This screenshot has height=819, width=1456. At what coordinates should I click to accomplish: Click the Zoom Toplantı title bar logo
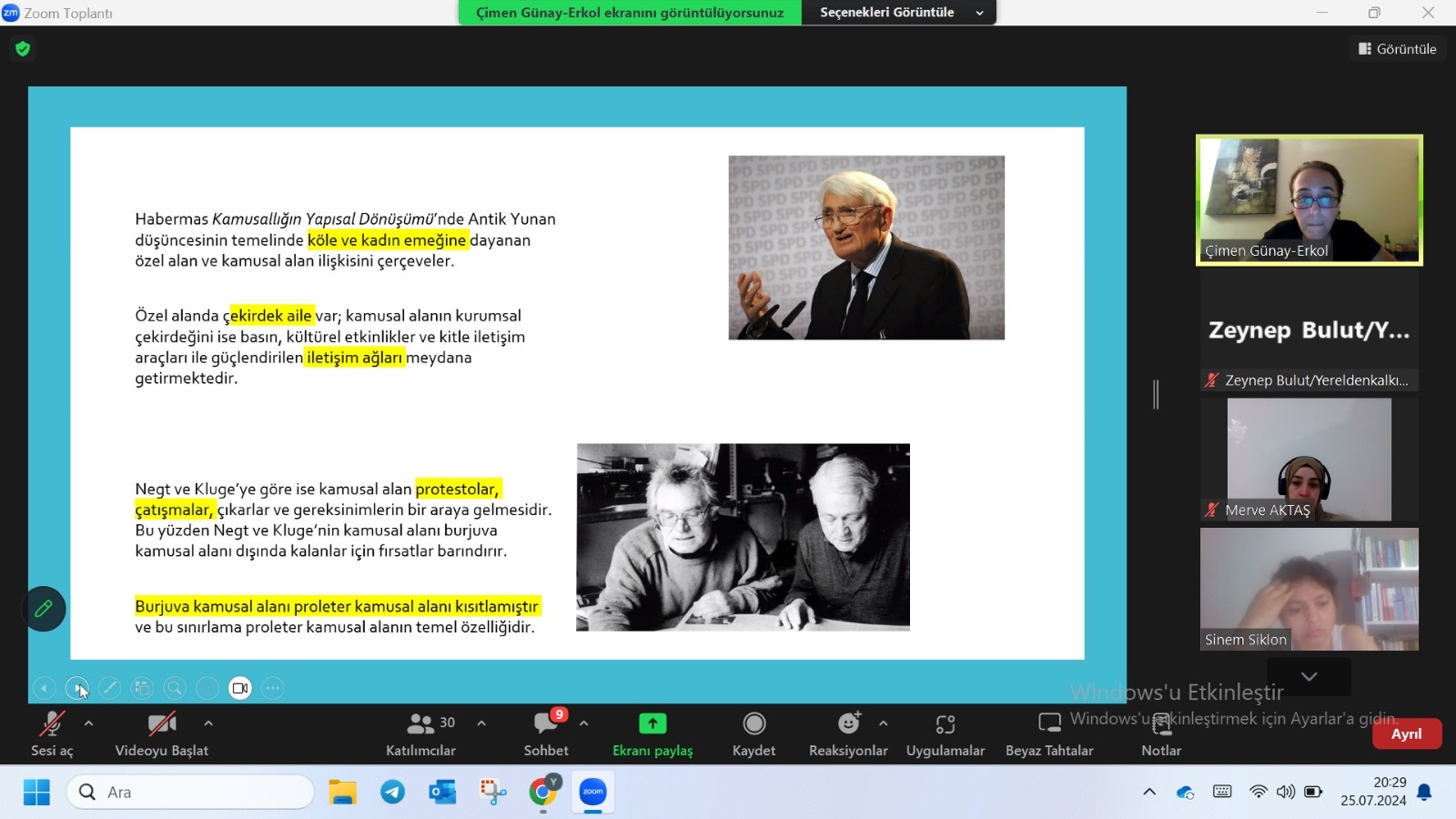11,13
